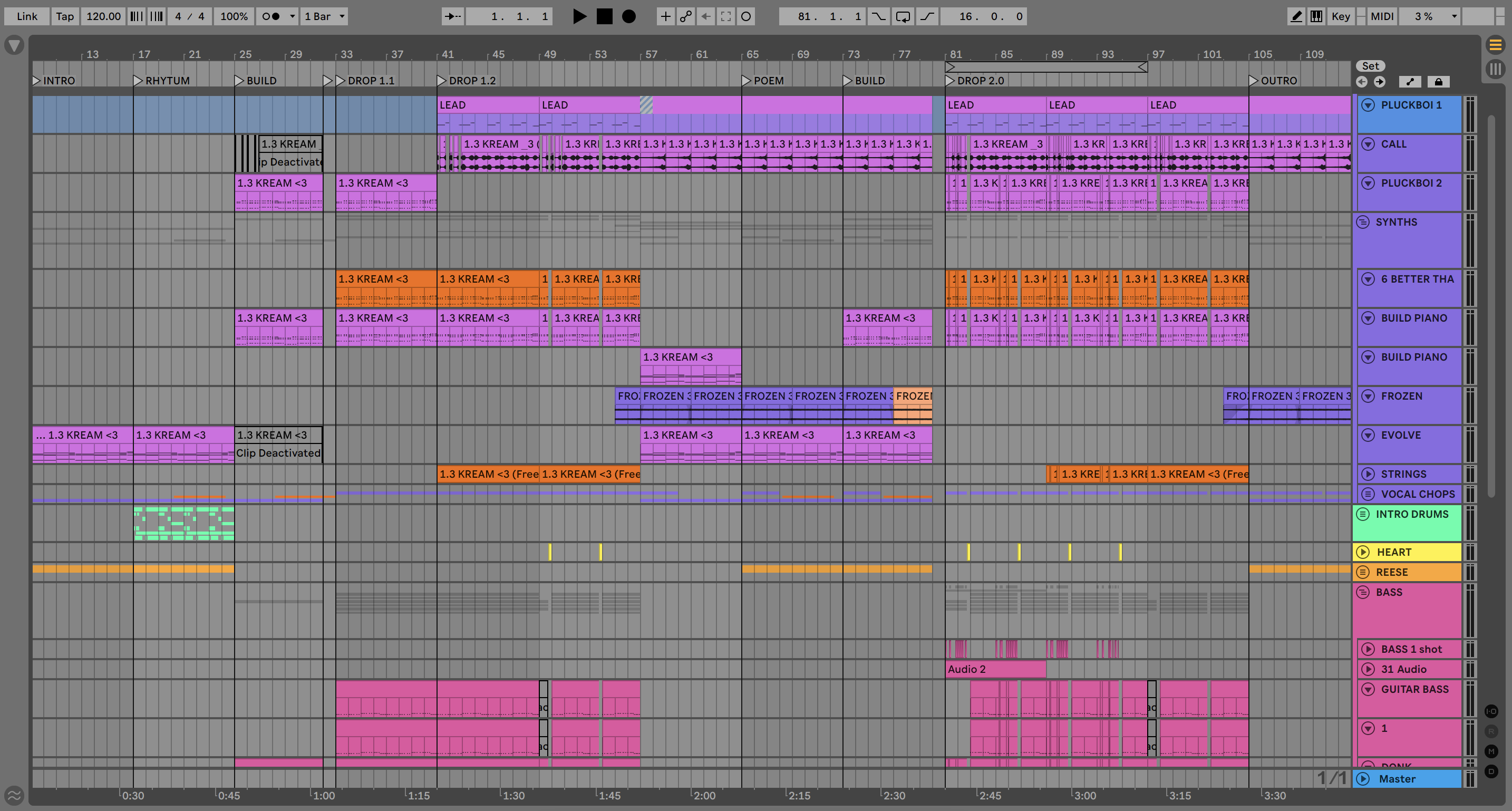The width and height of the screenshot is (1512, 811).
Task: Enable Draw Mode pencil icon
Action: point(1296,16)
